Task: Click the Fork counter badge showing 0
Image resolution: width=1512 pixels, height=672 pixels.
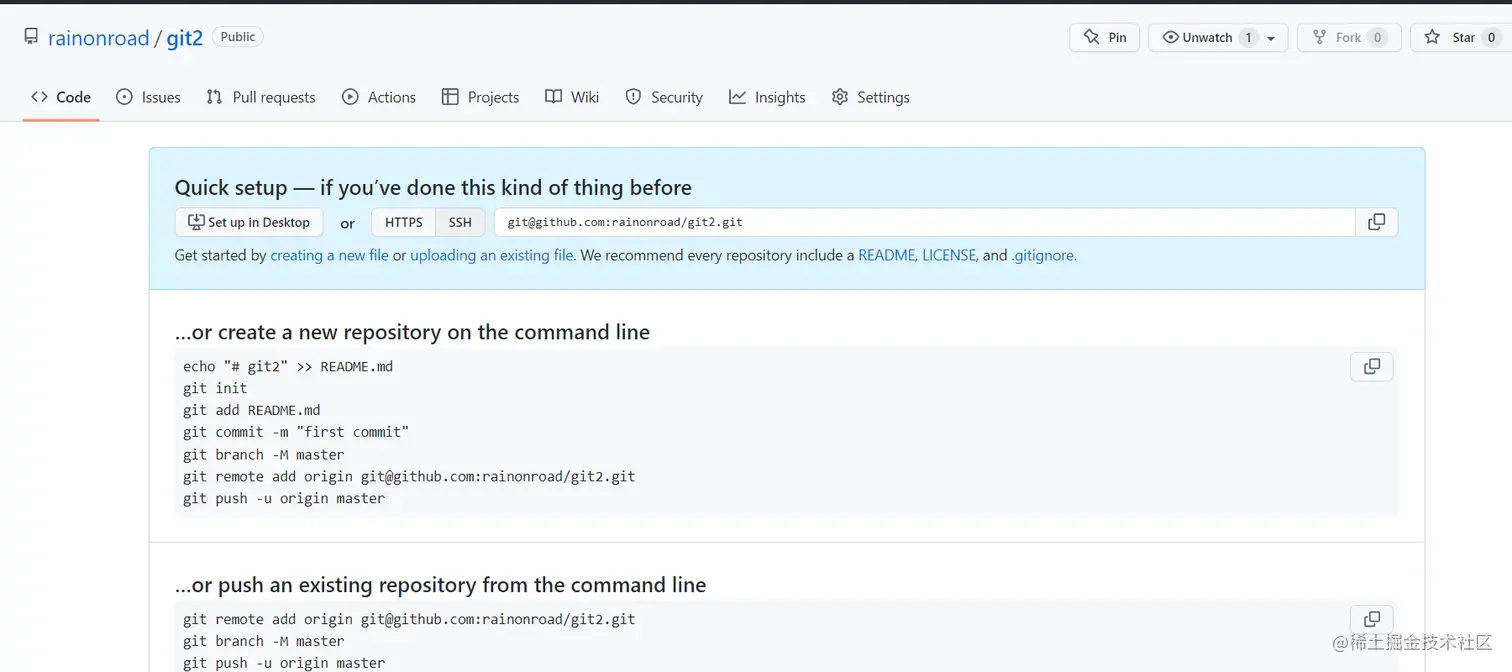Action: 1377,37
